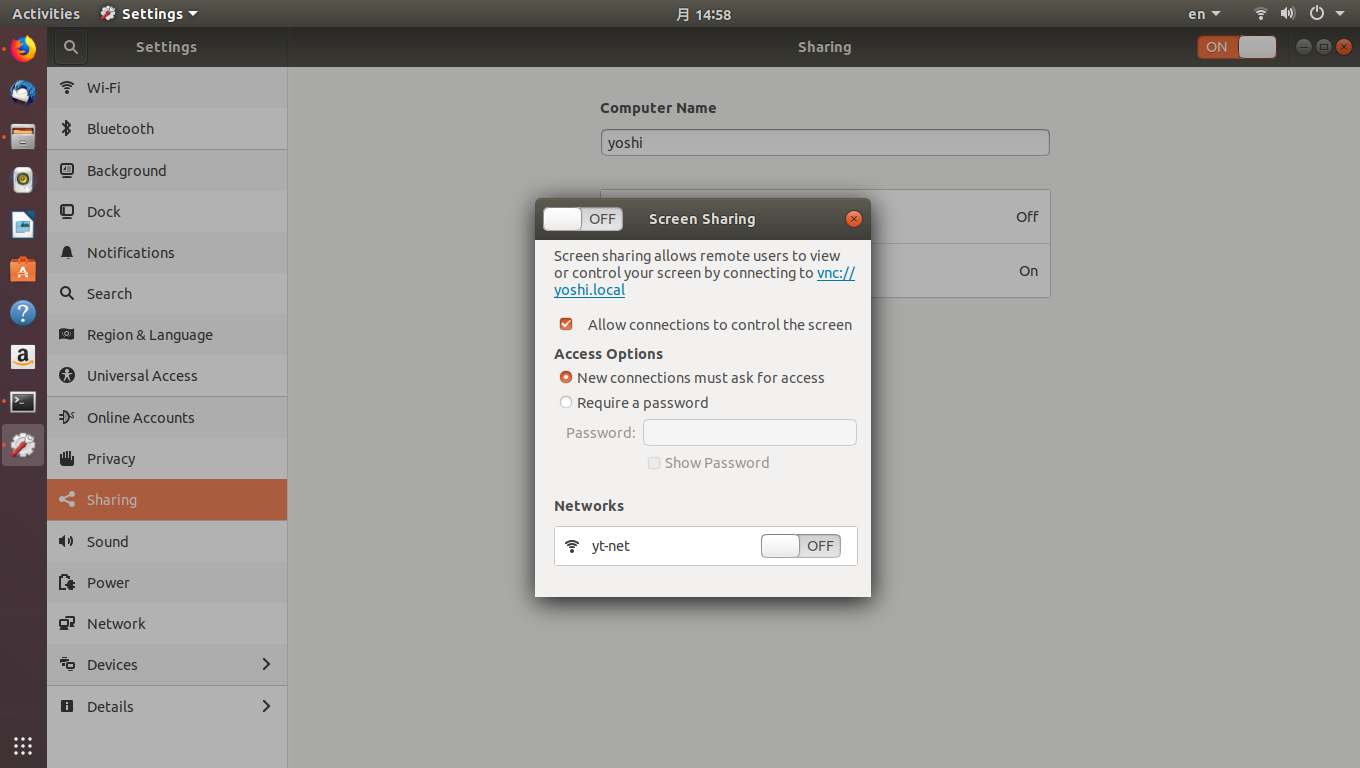Go to Network settings
This screenshot has width=1360, height=768.
coord(167,624)
